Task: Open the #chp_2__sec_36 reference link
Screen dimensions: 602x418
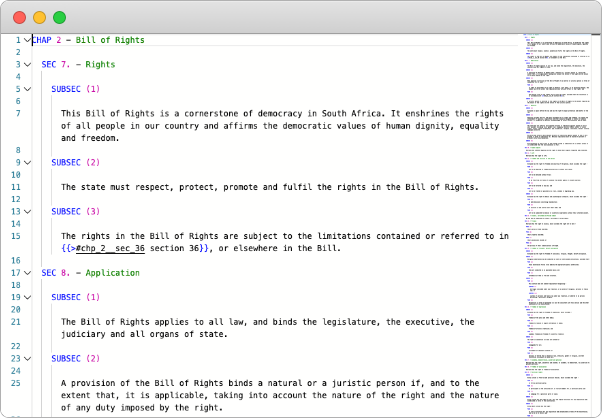Action: point(110,248)
